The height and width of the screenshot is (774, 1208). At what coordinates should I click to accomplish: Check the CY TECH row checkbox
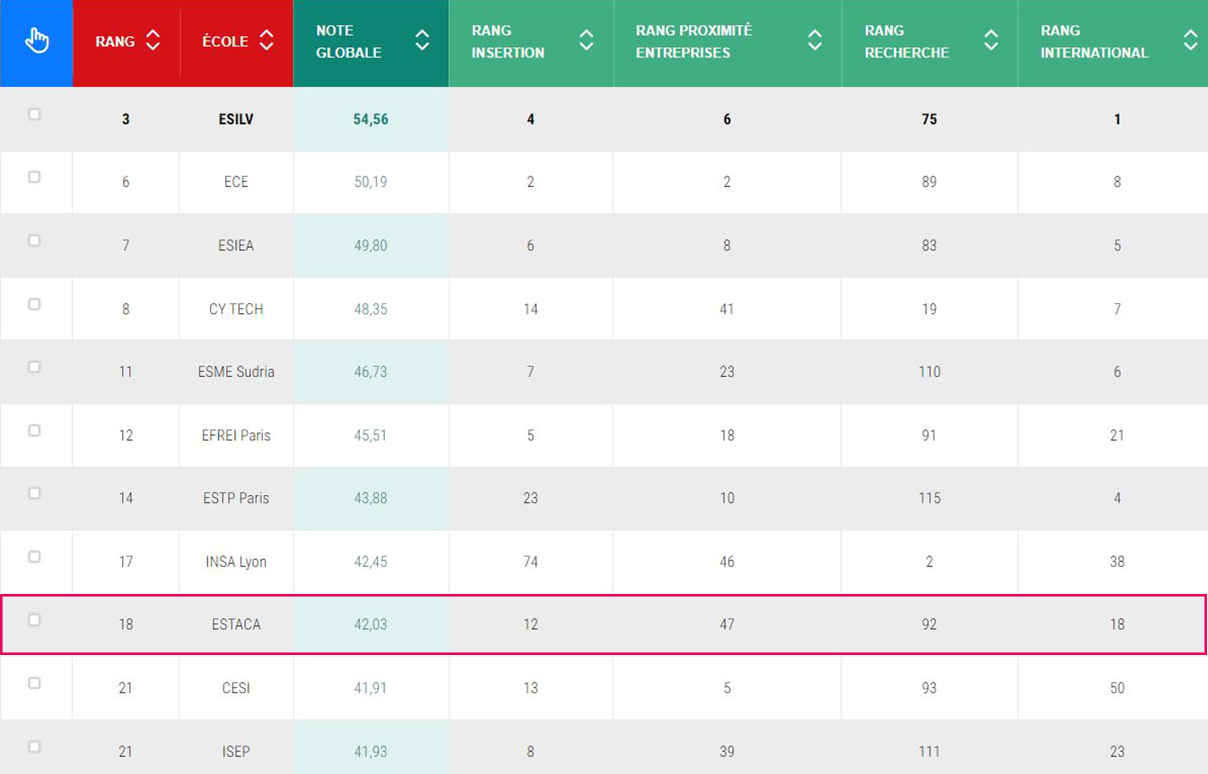[34, 304]
